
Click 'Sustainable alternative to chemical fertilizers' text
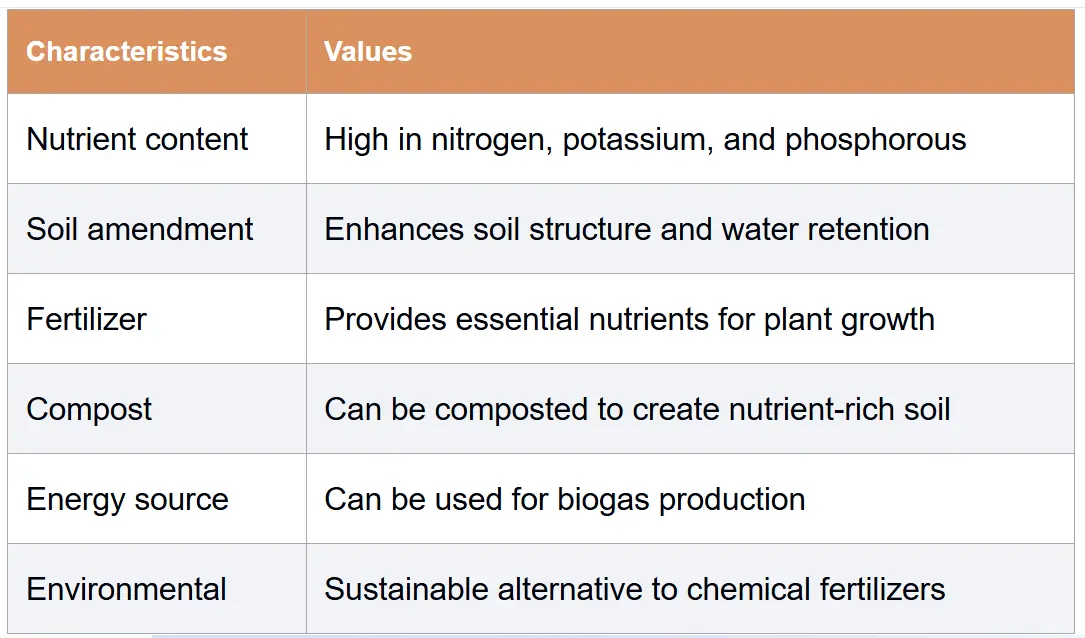(x=635, y=589)
